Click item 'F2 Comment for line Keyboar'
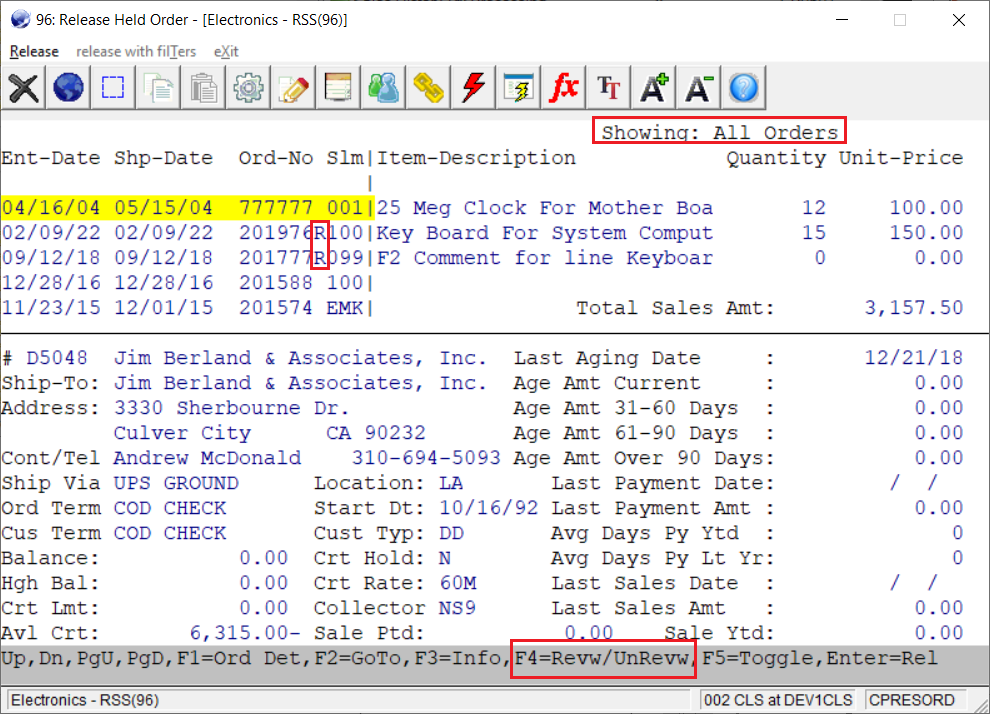Viewport: 990px width, 714px height. point(545,258)
